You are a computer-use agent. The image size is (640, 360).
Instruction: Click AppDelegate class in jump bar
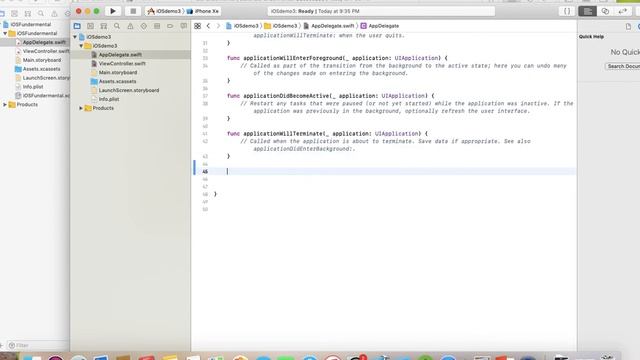(380, 26)
